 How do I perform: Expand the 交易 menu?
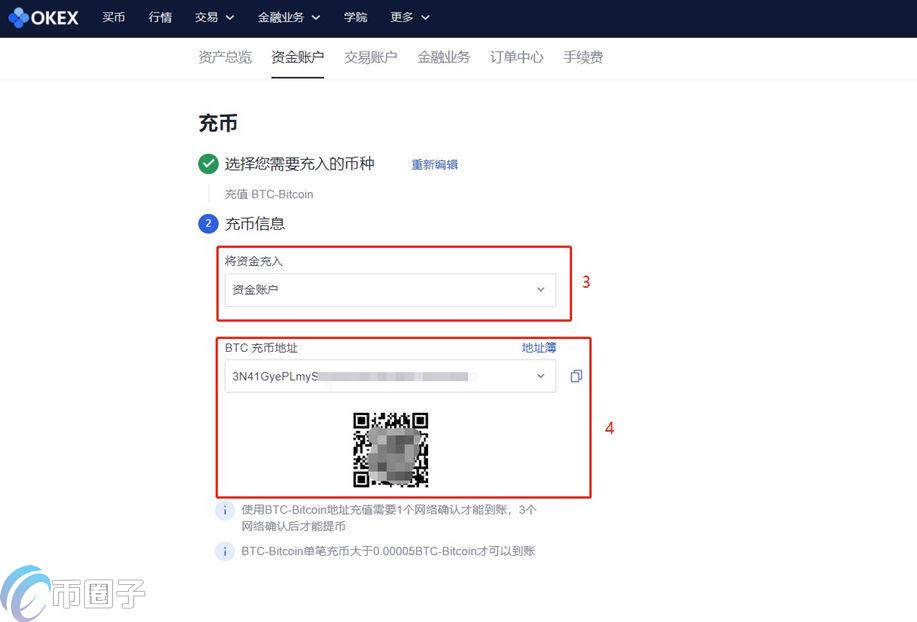coord(215,18)
